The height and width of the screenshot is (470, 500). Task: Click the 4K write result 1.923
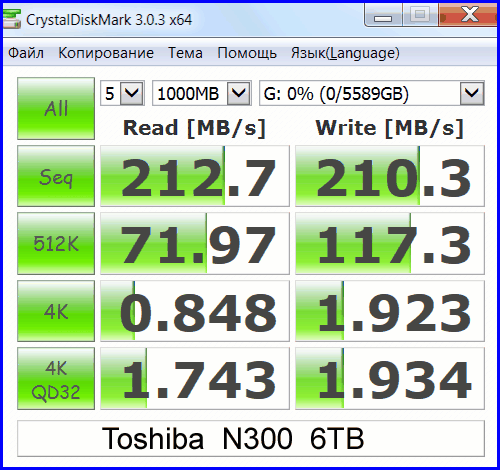390,311
